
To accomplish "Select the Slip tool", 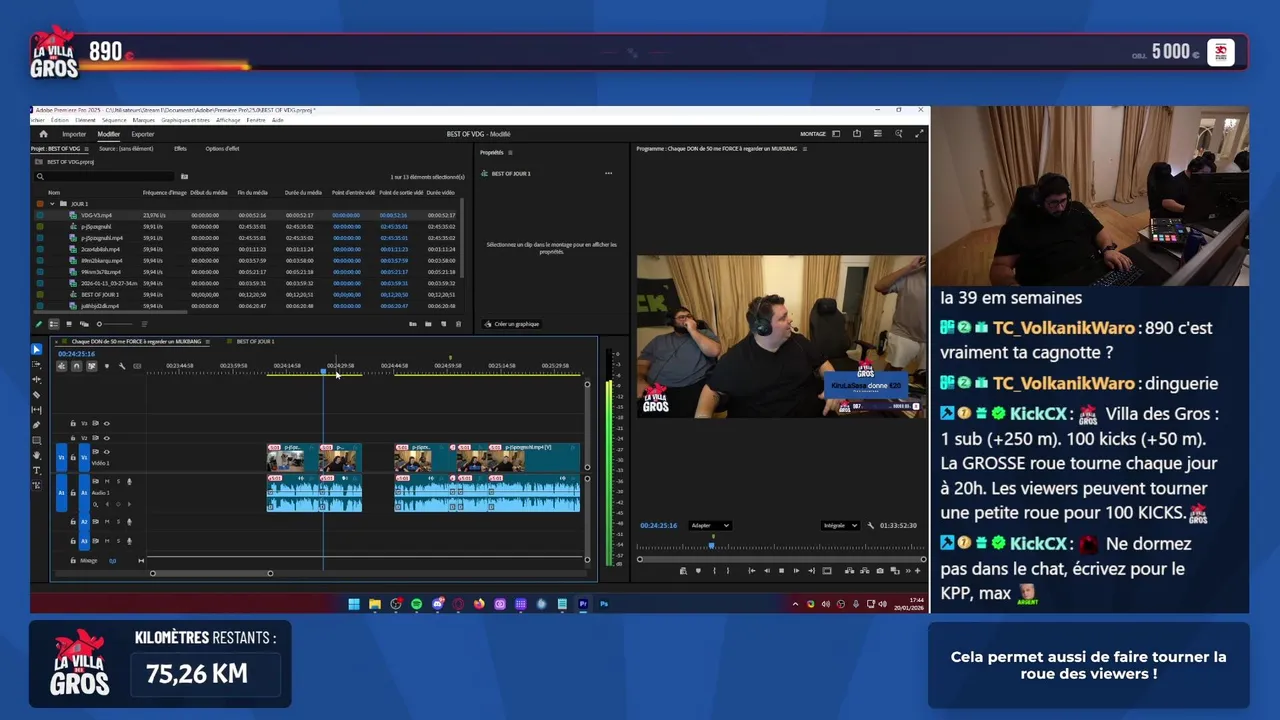I will [x=37, y=410].
